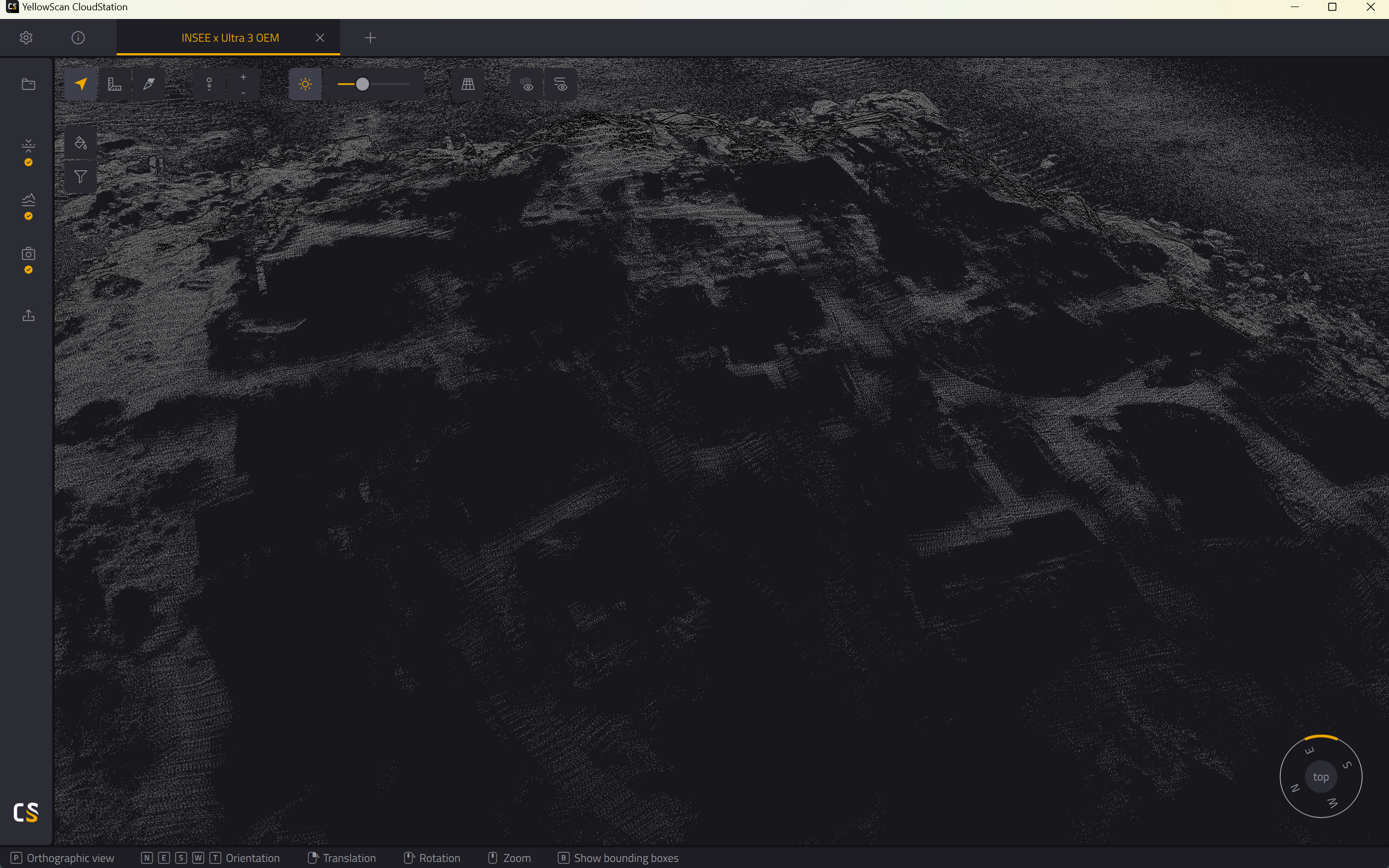Open the project folder panel
1389x868 pixels.
point(28,85)
